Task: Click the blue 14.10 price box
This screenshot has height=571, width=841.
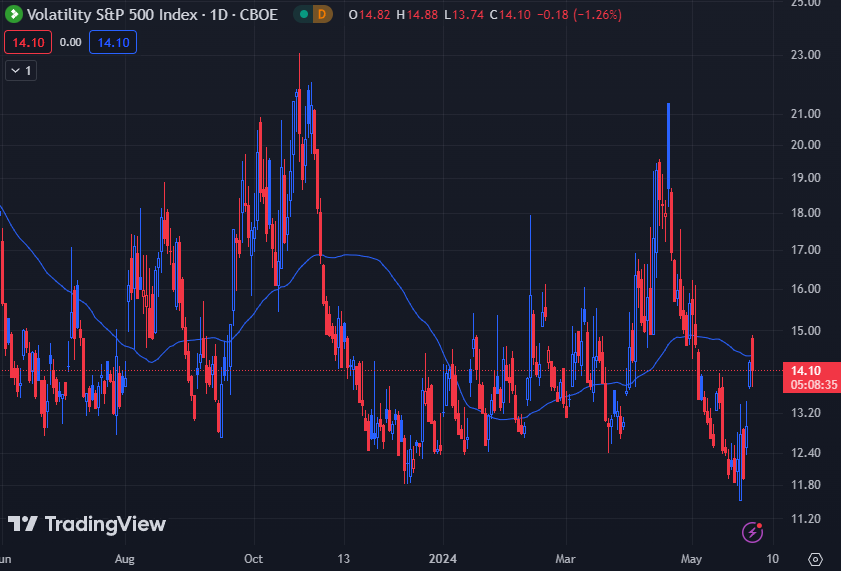Action: click(x=113, y=42)
